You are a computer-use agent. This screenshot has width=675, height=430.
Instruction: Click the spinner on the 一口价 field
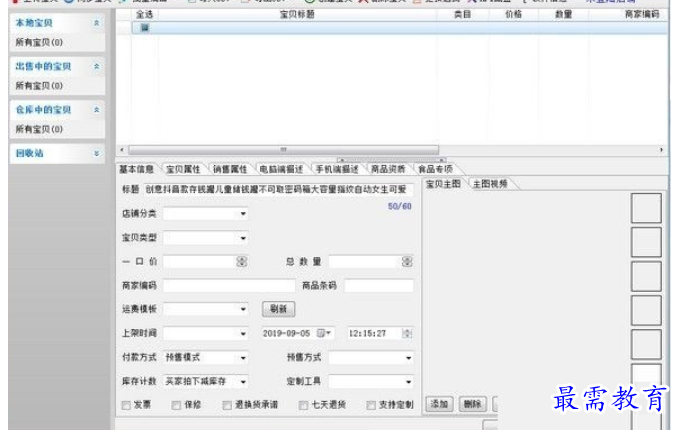point(242,261)
